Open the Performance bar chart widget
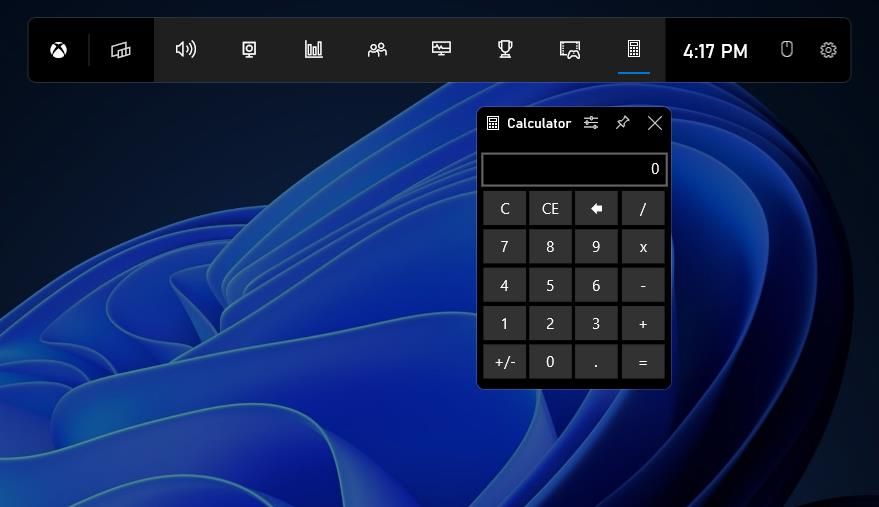 point(313,49)
